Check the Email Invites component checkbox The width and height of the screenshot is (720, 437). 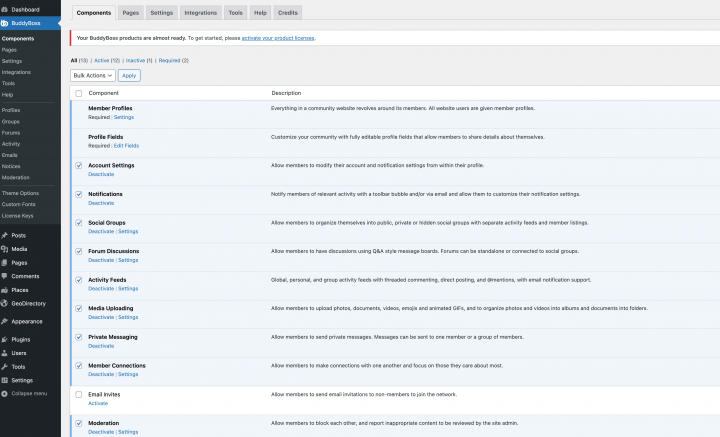coord(79,395)
